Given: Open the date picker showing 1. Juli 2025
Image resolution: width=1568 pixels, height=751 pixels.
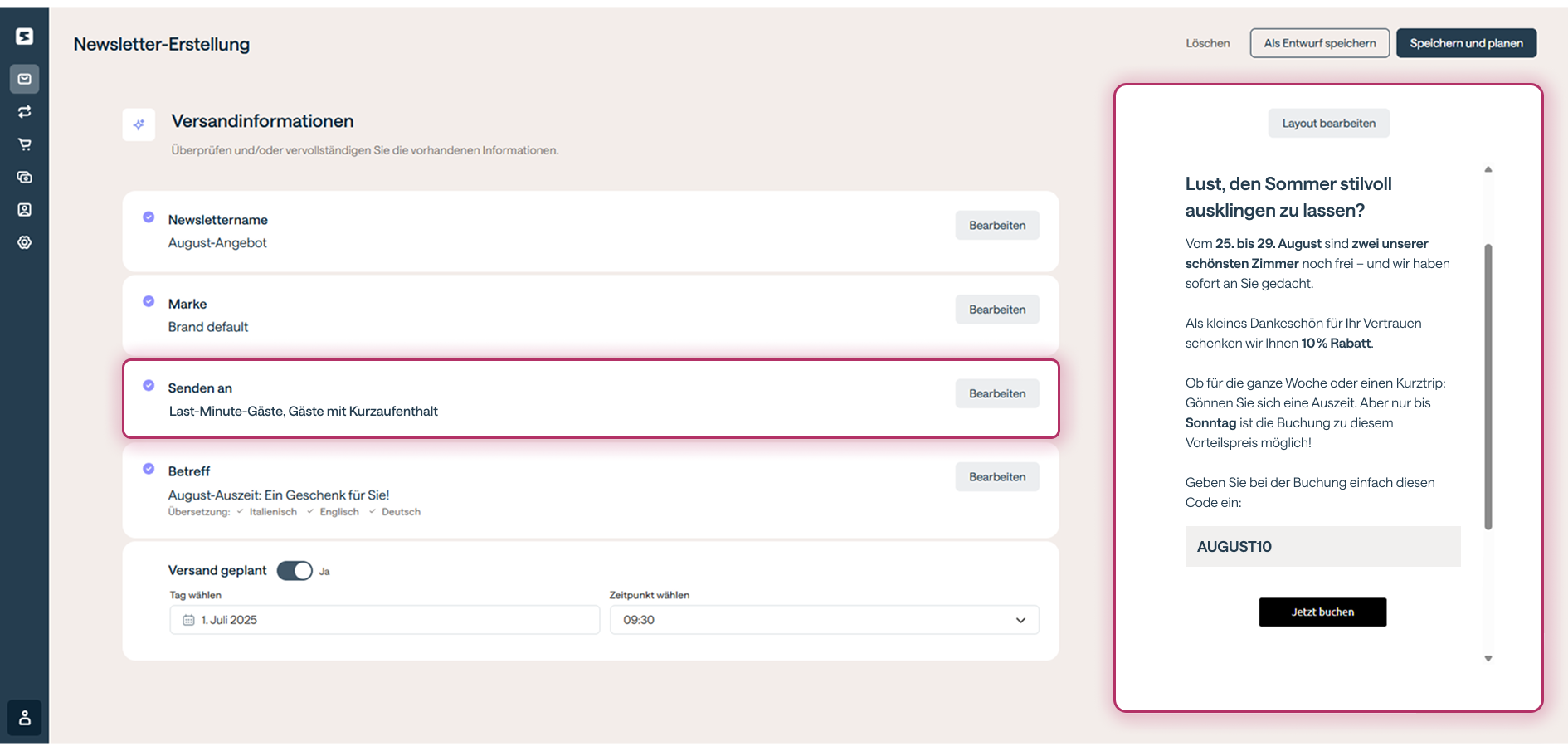Looking at the screenshot, I should [384, 620].
